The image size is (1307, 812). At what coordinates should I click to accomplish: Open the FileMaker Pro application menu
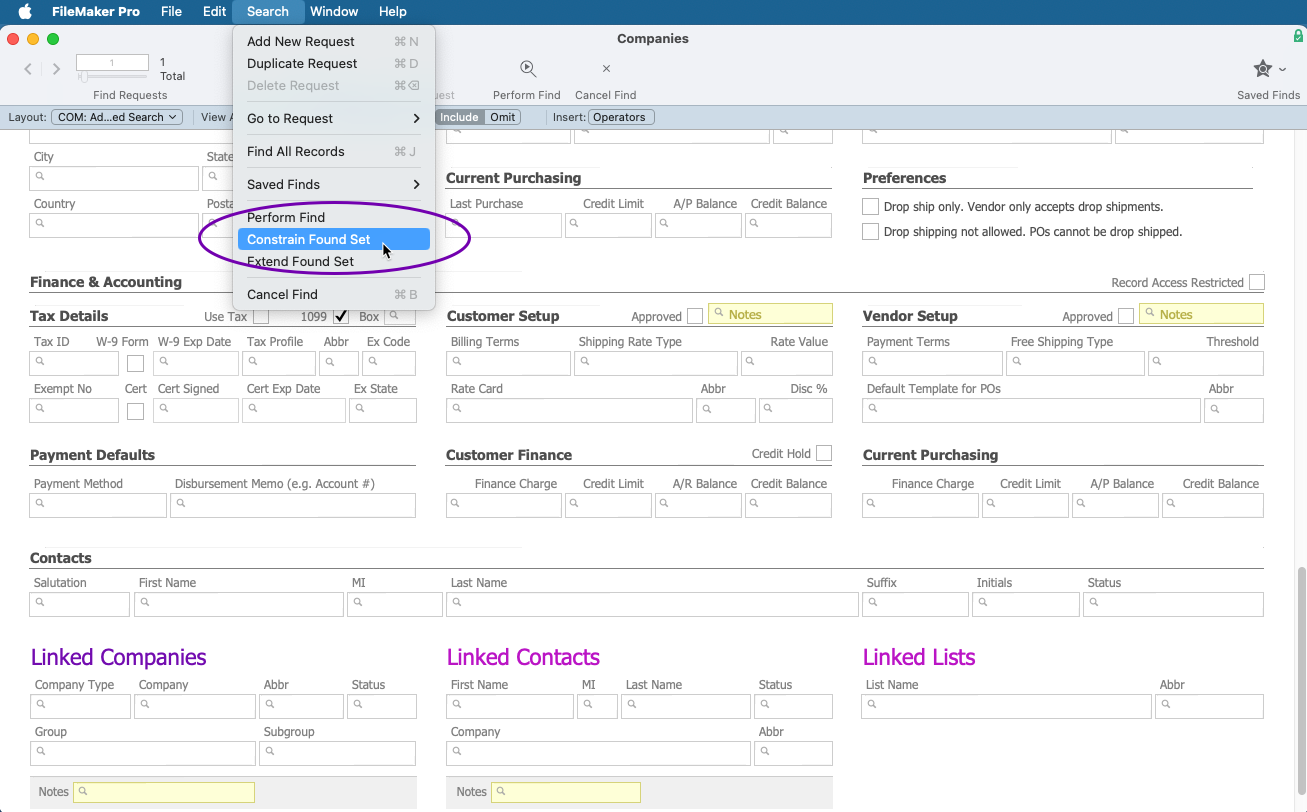tap(96, 12)
